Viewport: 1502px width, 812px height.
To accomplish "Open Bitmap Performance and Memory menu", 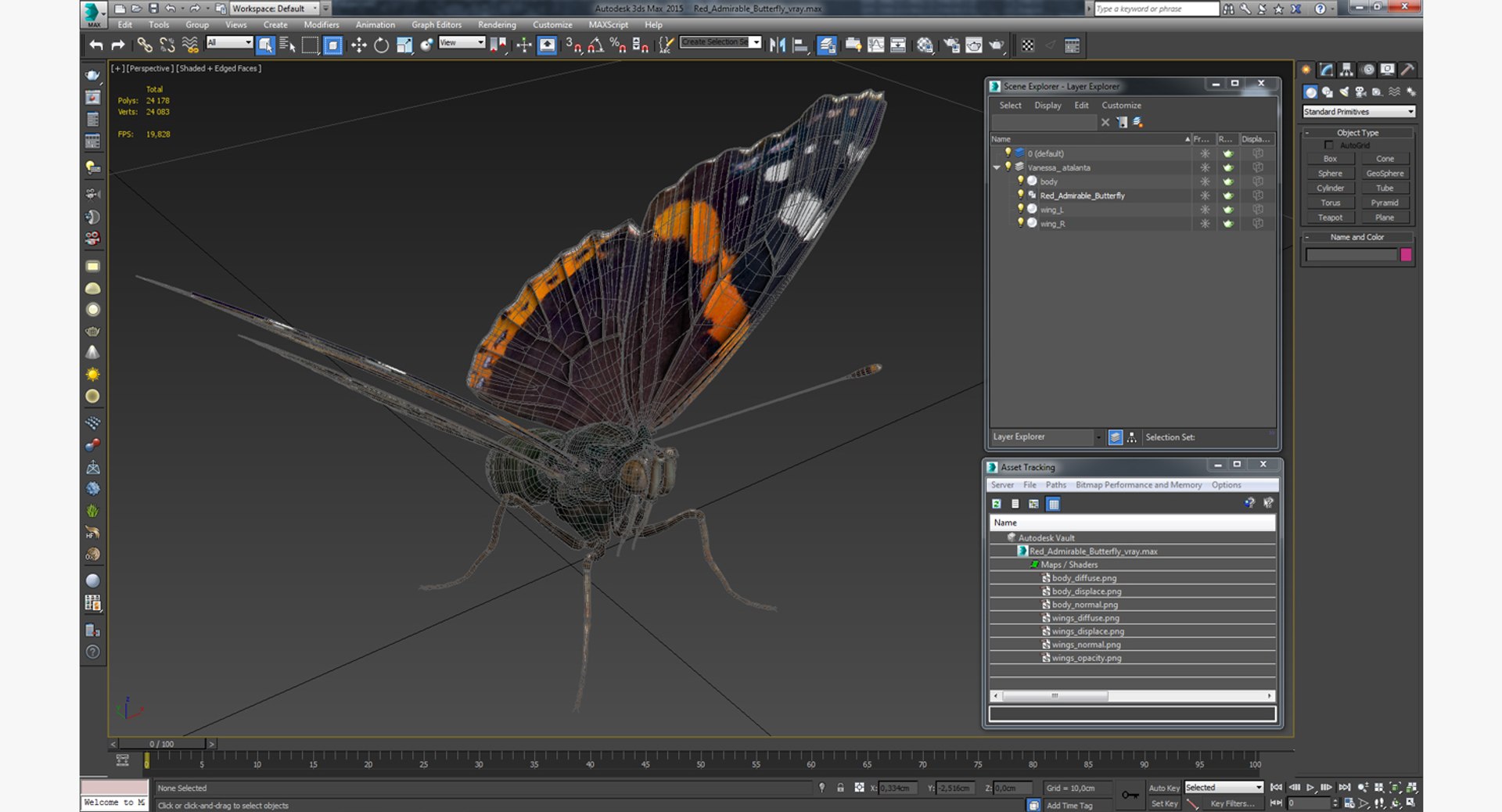I will pyautogui.click(x=1138, y=485).
